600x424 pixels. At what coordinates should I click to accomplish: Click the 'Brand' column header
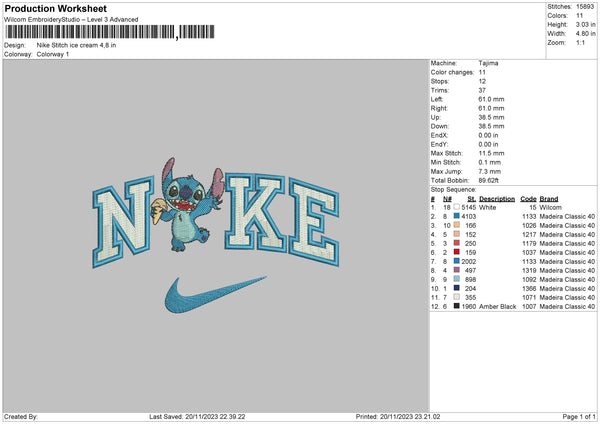pyautogui.click(x=549, y=199)
